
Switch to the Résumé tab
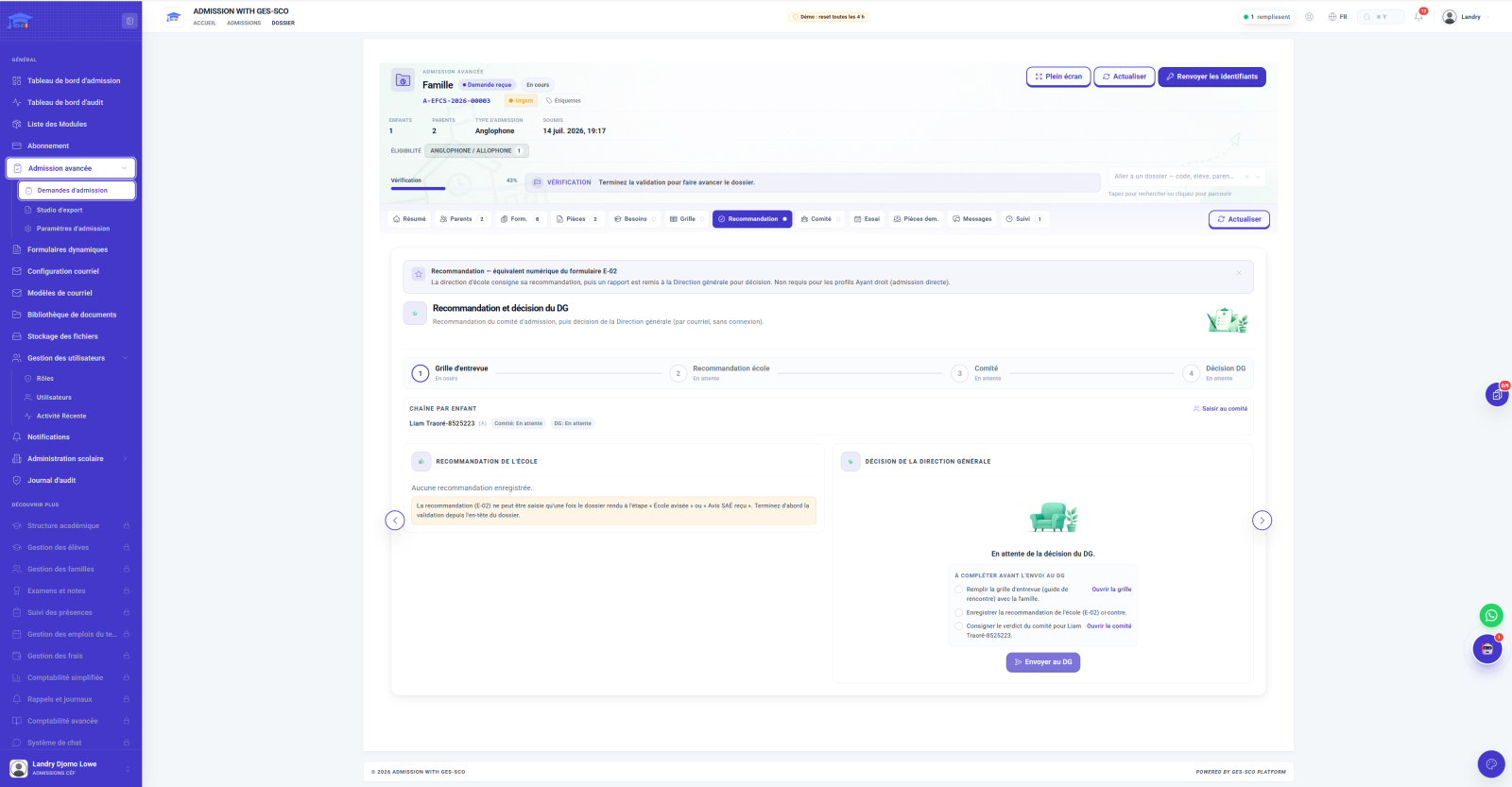(409, 219)
